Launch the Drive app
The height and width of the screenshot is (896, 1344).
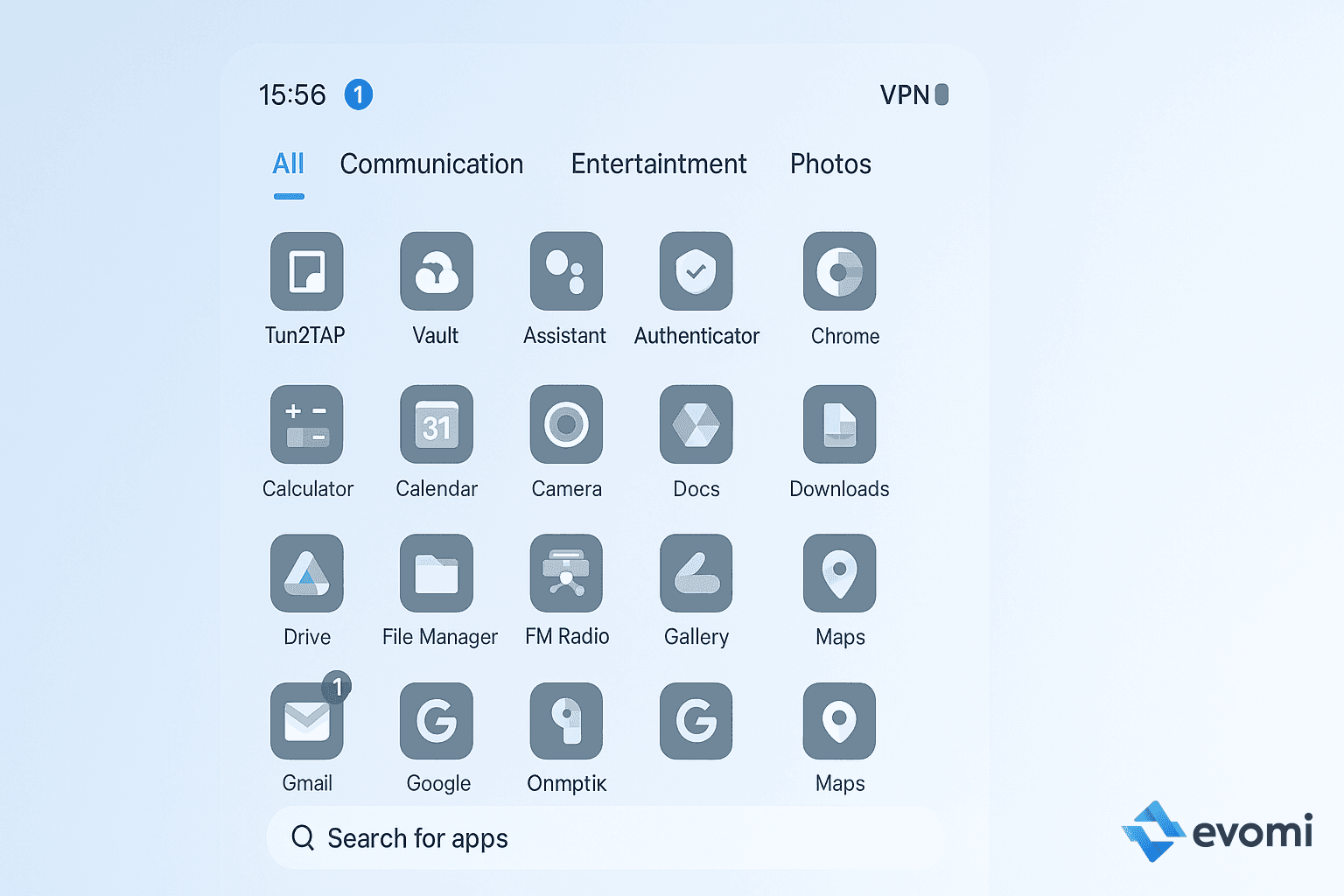pos(306,573)
